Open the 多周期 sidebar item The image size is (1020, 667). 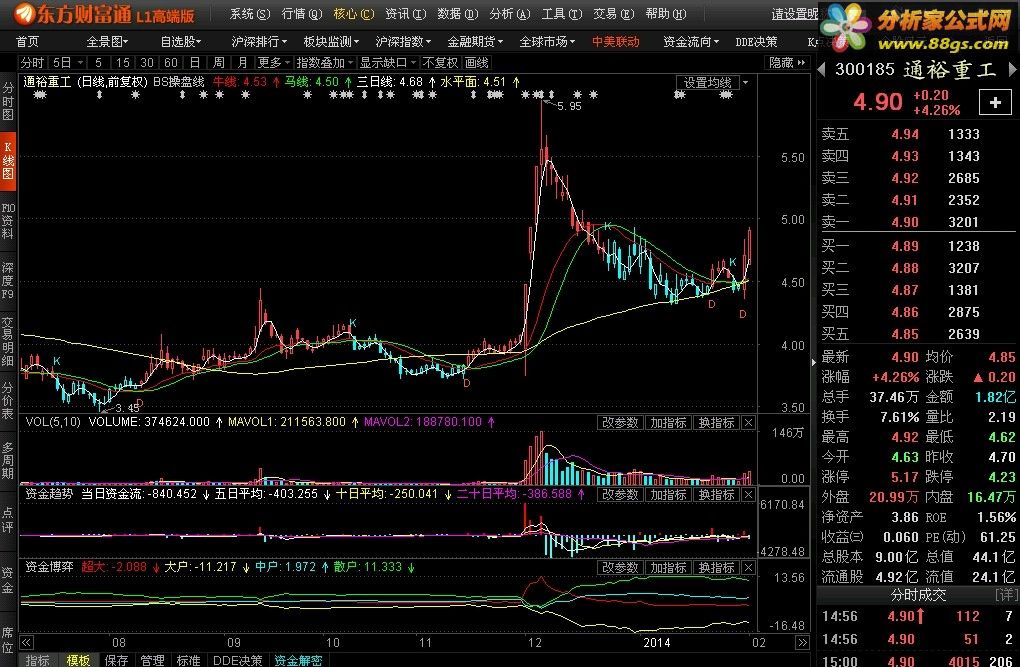pyautogui.click(x=8, y=461)
